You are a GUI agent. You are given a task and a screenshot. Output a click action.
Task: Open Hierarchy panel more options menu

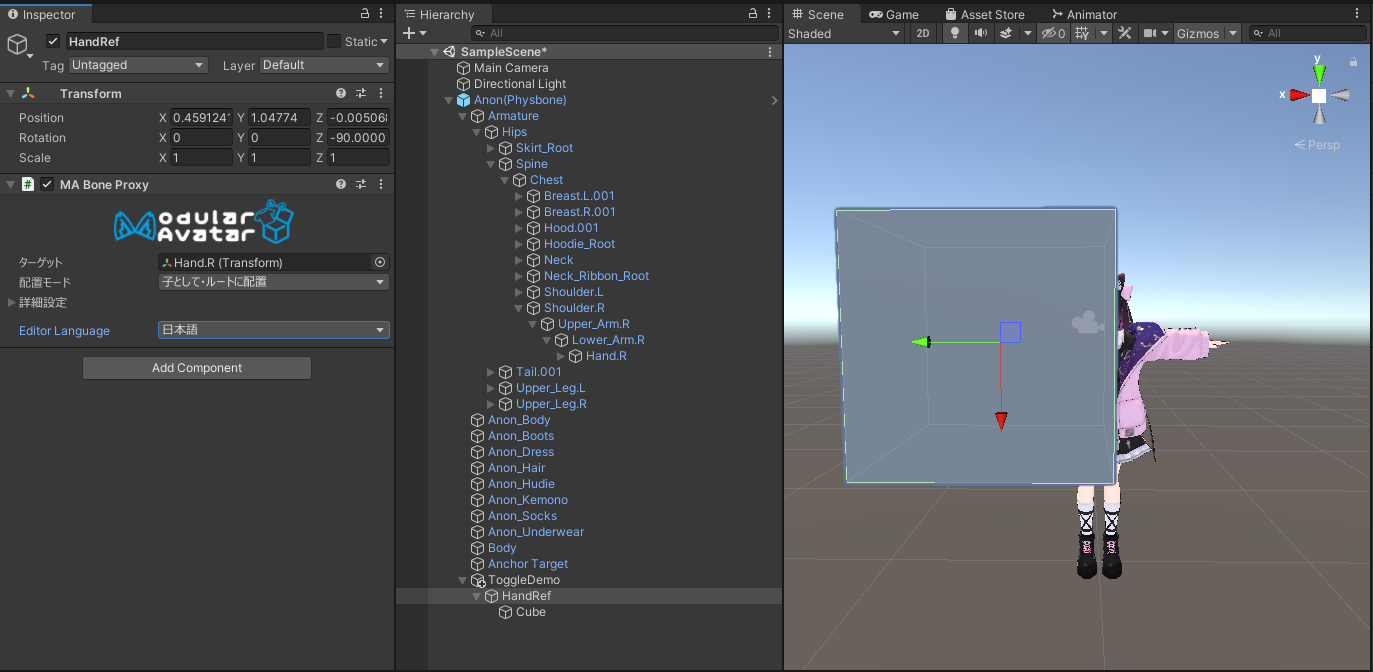pyautogui.click(x=770, y=14)
